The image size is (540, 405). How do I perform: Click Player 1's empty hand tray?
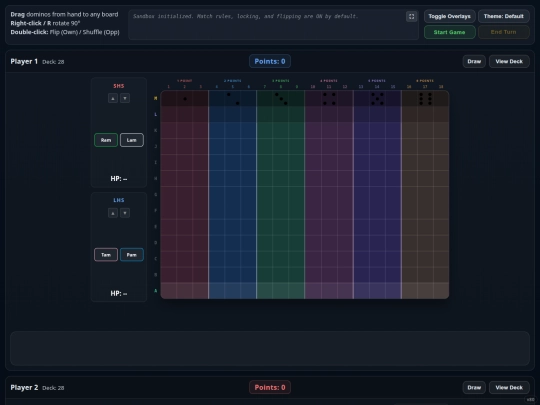[x=270, y=348]
